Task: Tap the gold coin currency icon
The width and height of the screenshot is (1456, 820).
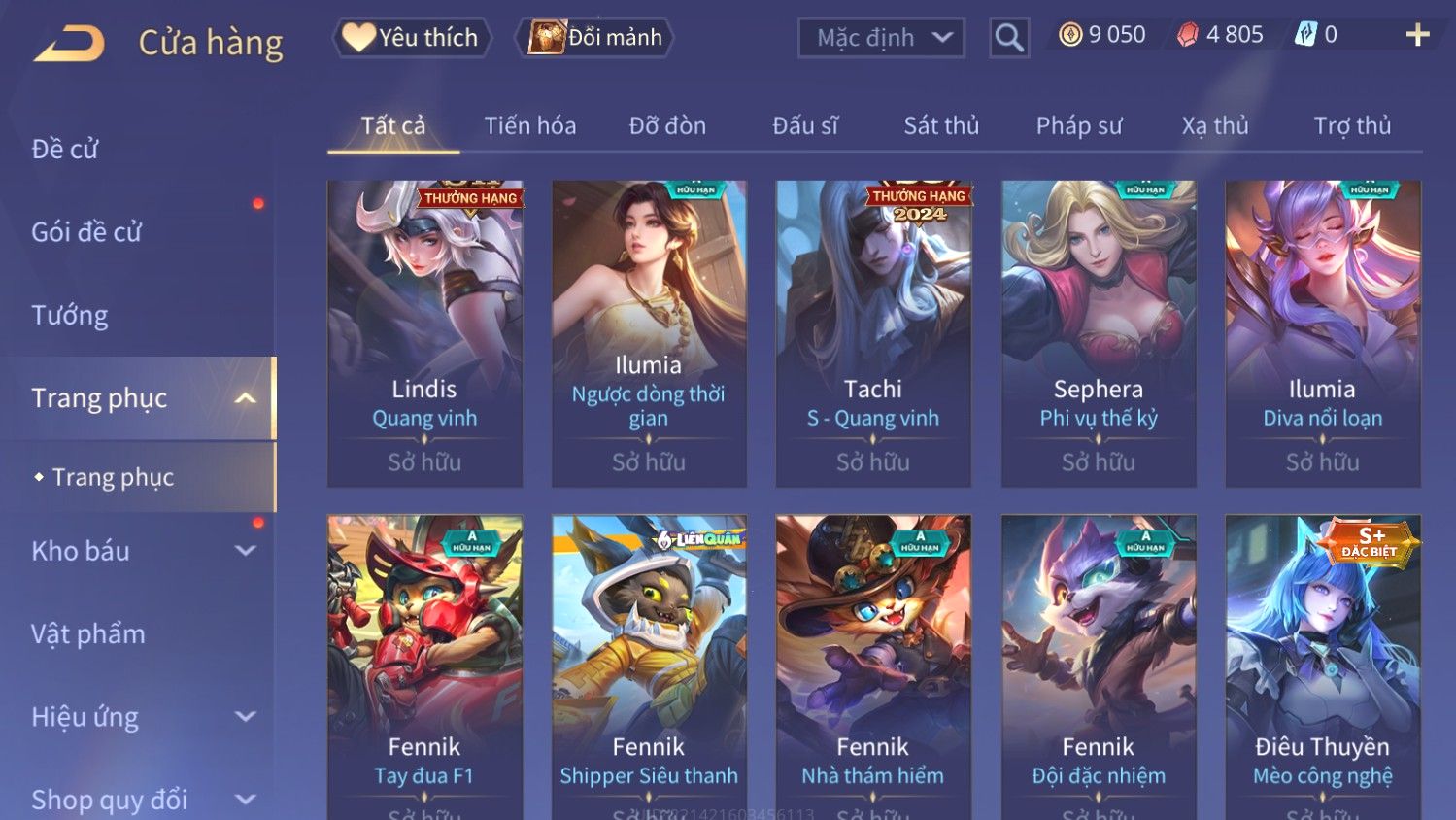Action: pyautogui.click(x=1070, y=35)
